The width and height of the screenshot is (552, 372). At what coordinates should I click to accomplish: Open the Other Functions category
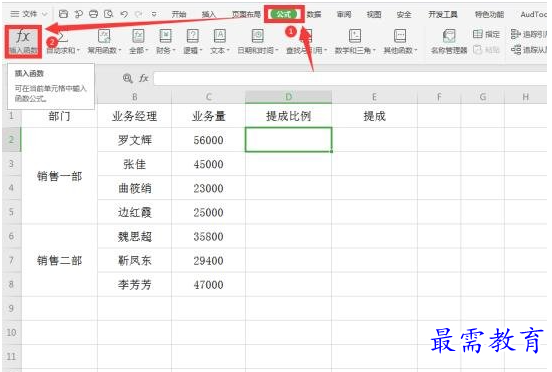400,42
